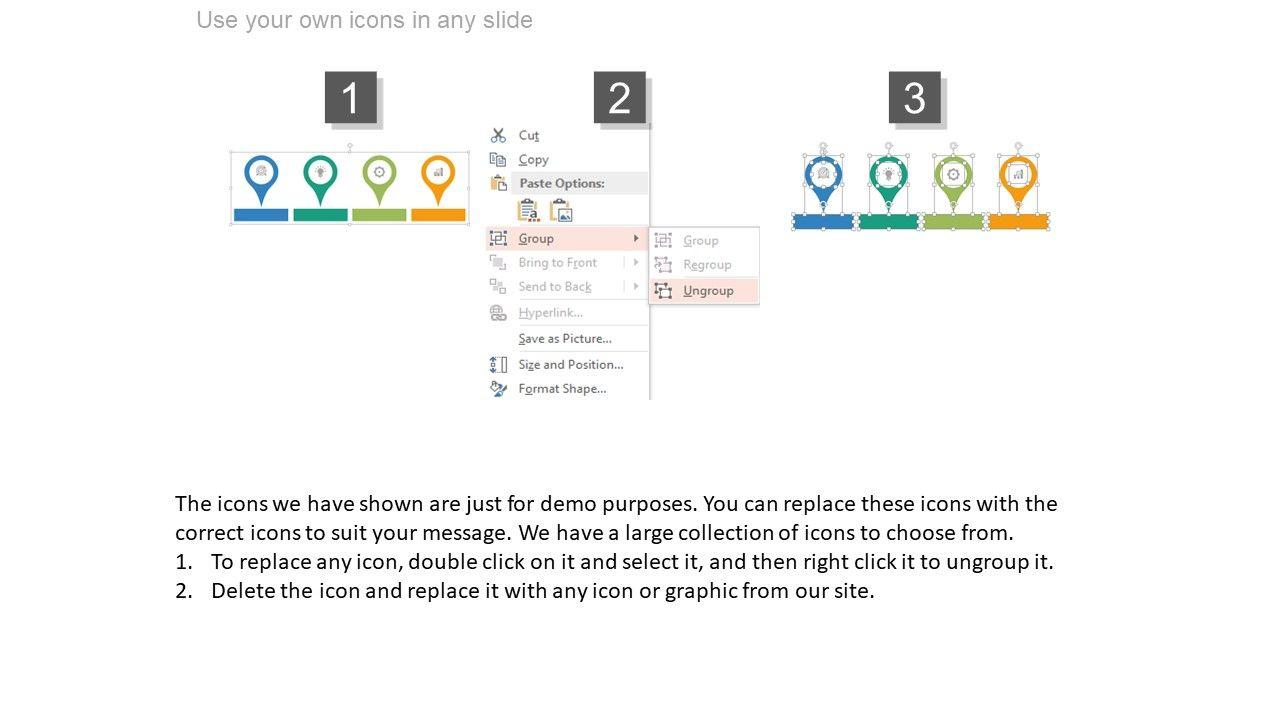Click the green bar in the grouped graphic
Image resolution: width=1280 pixels, height=720 pixels.
tap(379, 215)
